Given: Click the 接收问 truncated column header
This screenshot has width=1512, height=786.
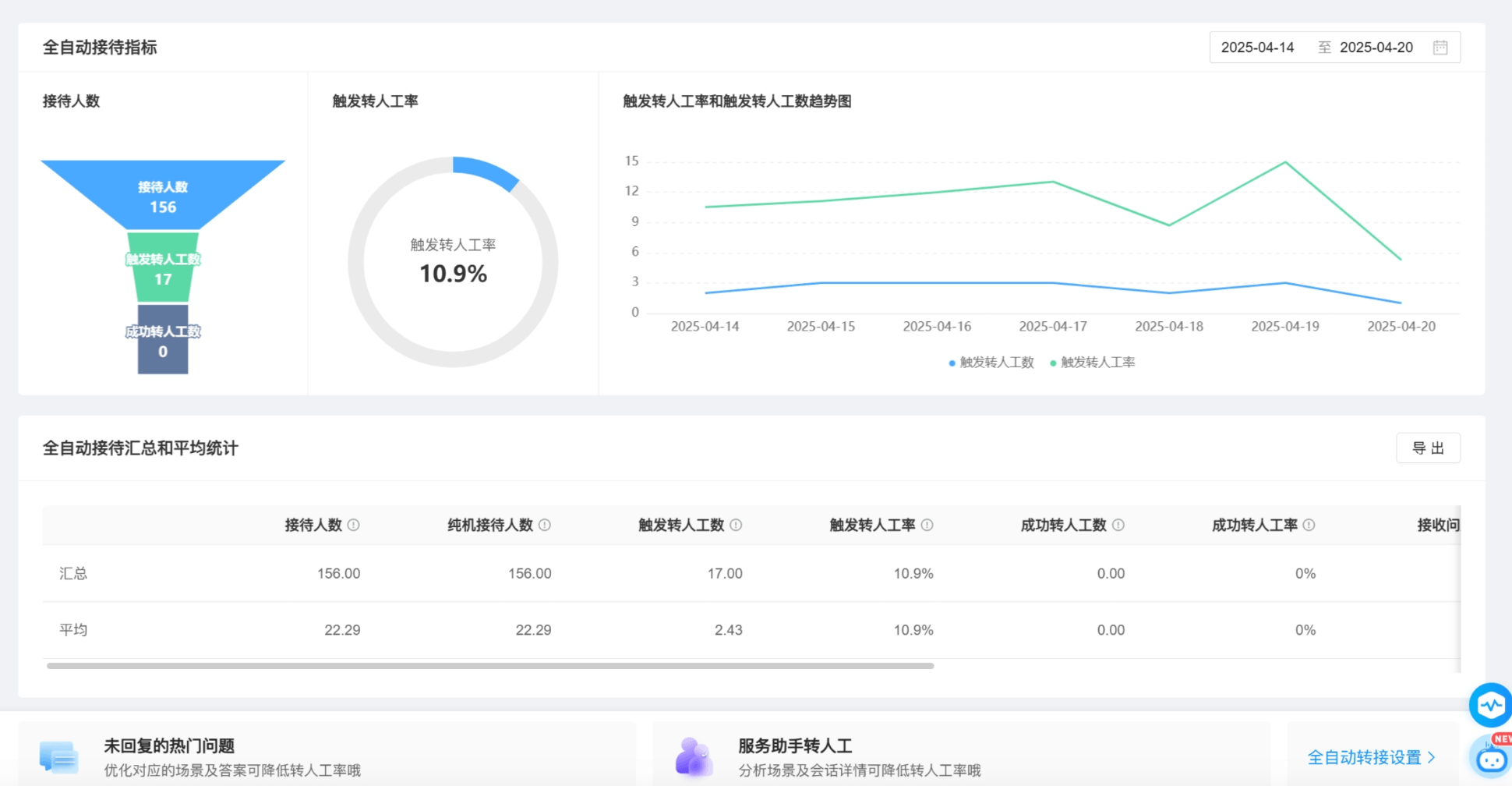Looking at the screenshot, I should coord(1438,525).
